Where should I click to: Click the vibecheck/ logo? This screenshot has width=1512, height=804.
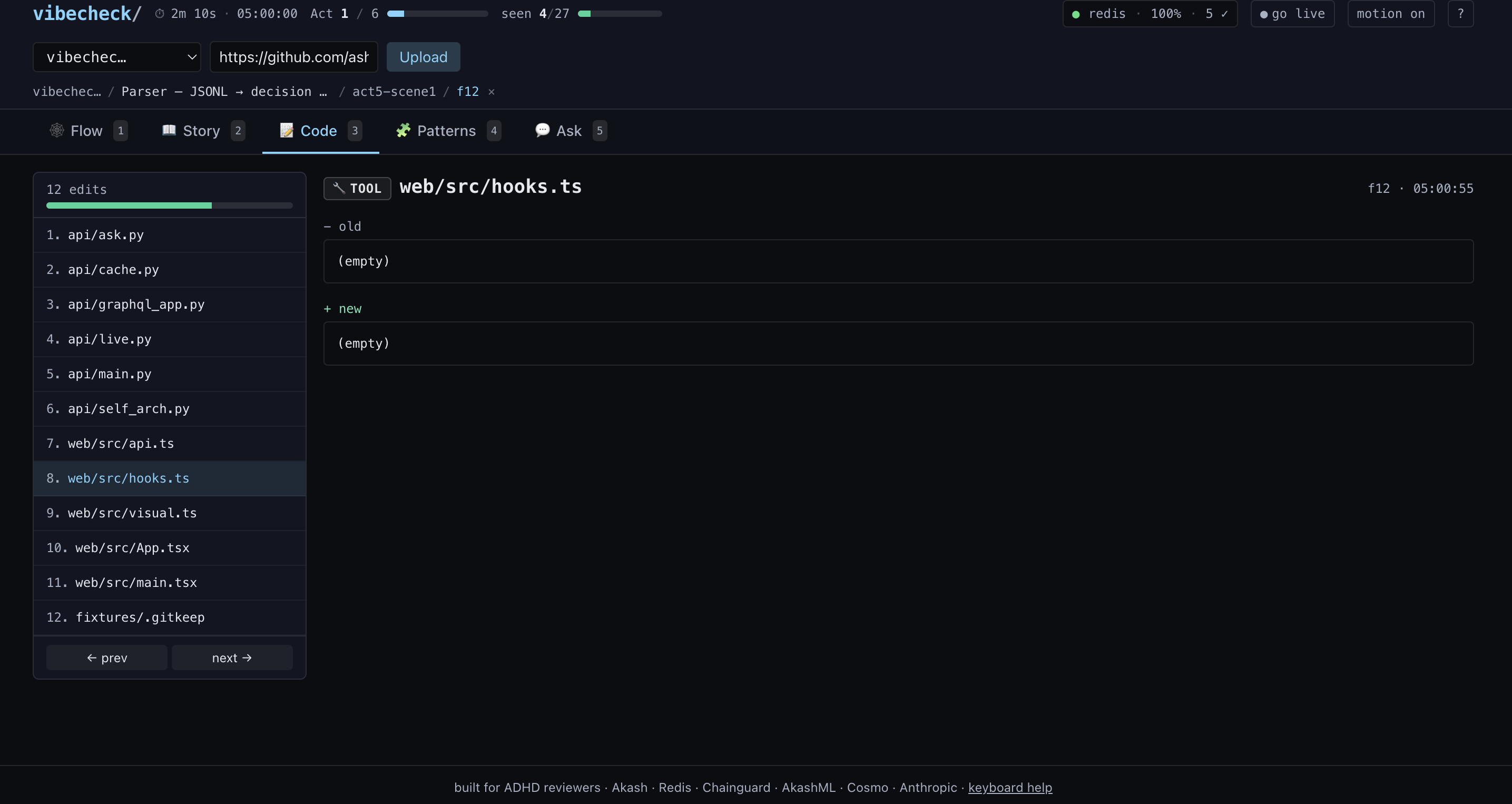87,14
